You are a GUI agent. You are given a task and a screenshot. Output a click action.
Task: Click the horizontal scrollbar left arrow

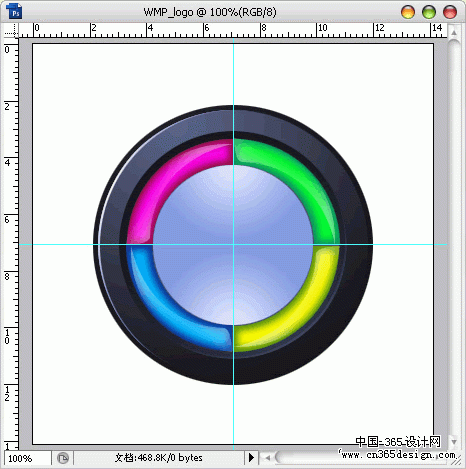click(x=267, y=458)
